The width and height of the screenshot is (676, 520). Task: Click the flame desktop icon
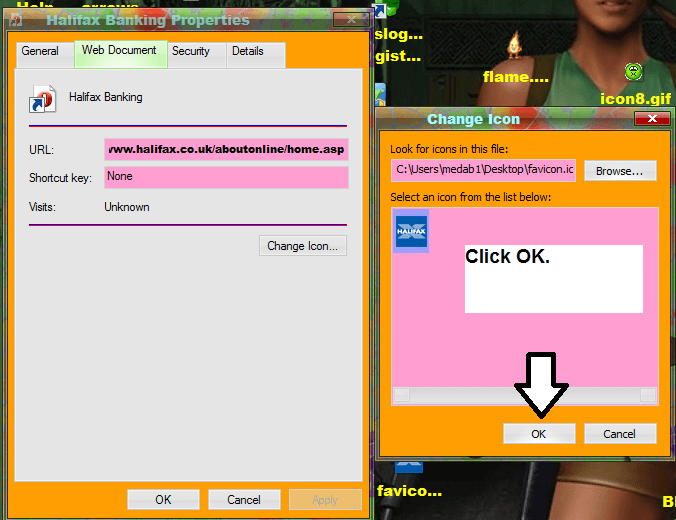(515, 44)
